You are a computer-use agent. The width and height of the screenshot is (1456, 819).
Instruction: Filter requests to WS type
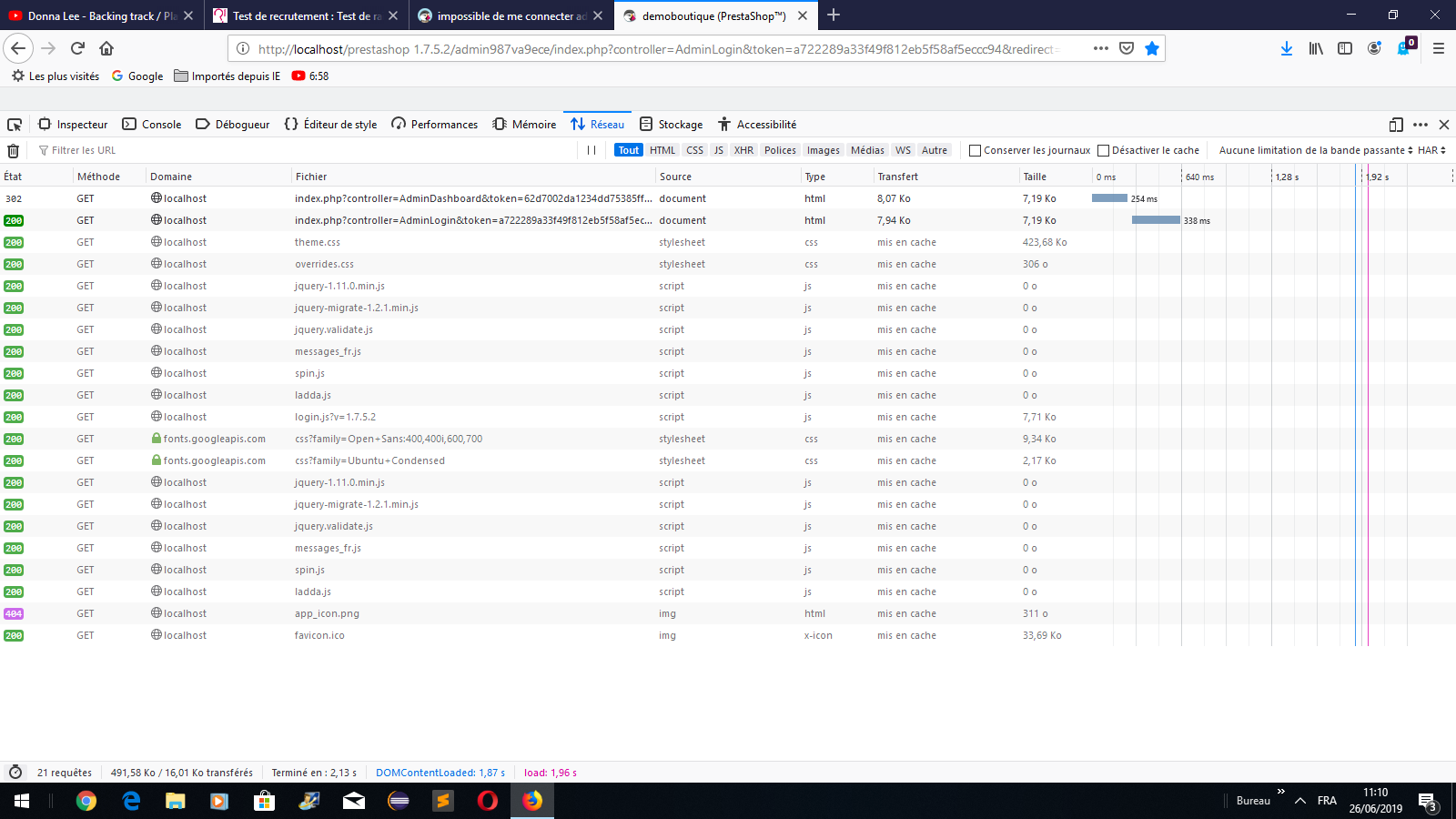[x=903, y=150]
